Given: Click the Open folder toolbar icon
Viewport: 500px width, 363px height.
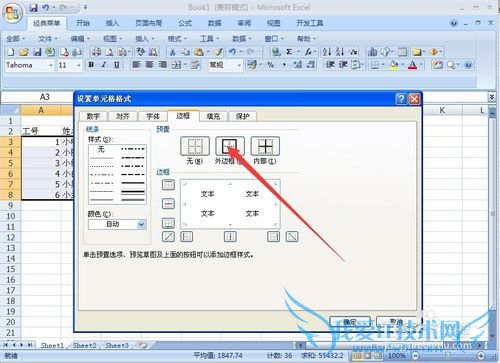Looking at the screenshot, I should pyautogui.click(x=24, y=52).
